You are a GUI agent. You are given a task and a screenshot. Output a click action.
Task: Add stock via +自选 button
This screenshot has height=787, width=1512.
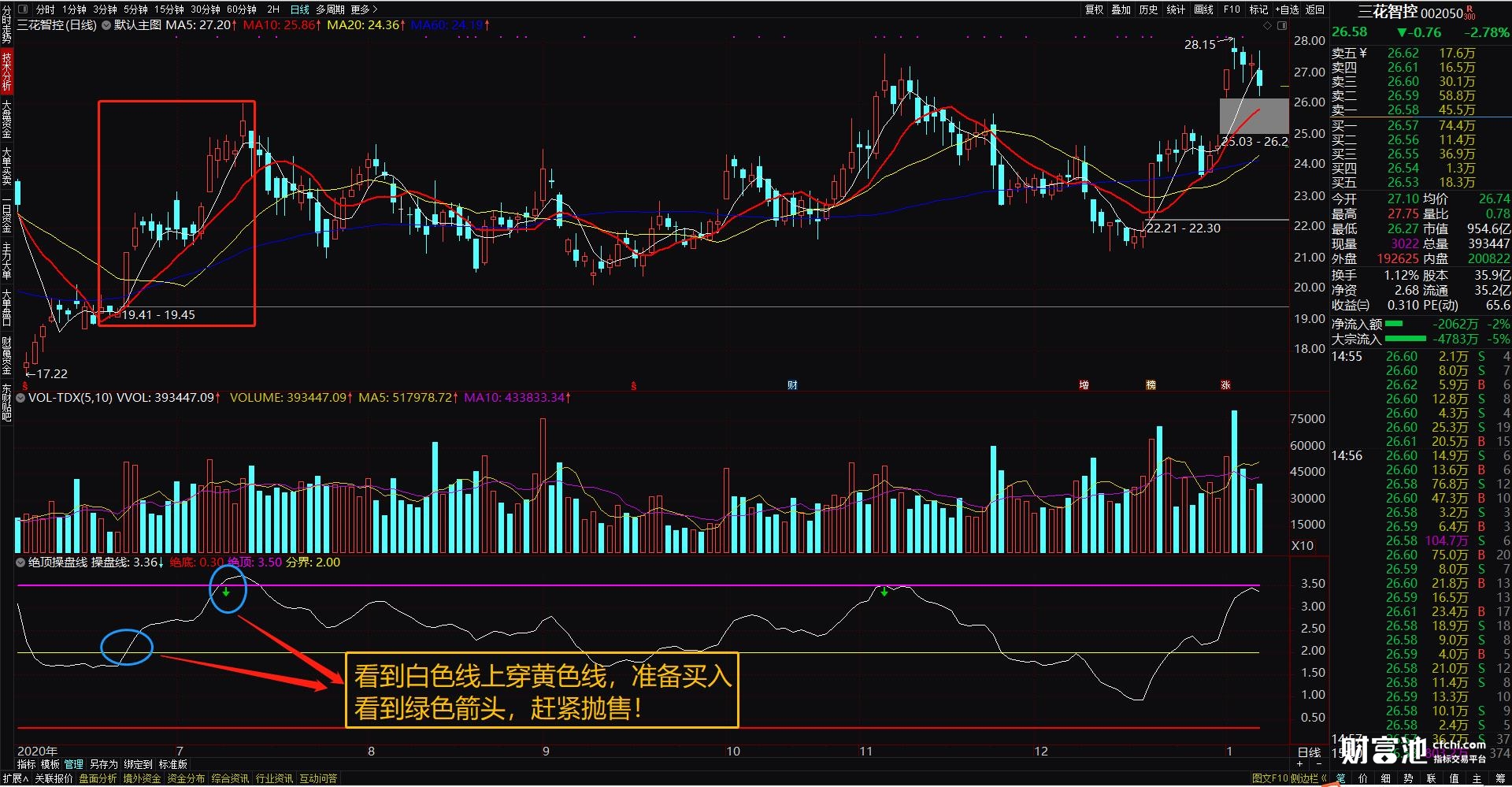pos(1287,9)
